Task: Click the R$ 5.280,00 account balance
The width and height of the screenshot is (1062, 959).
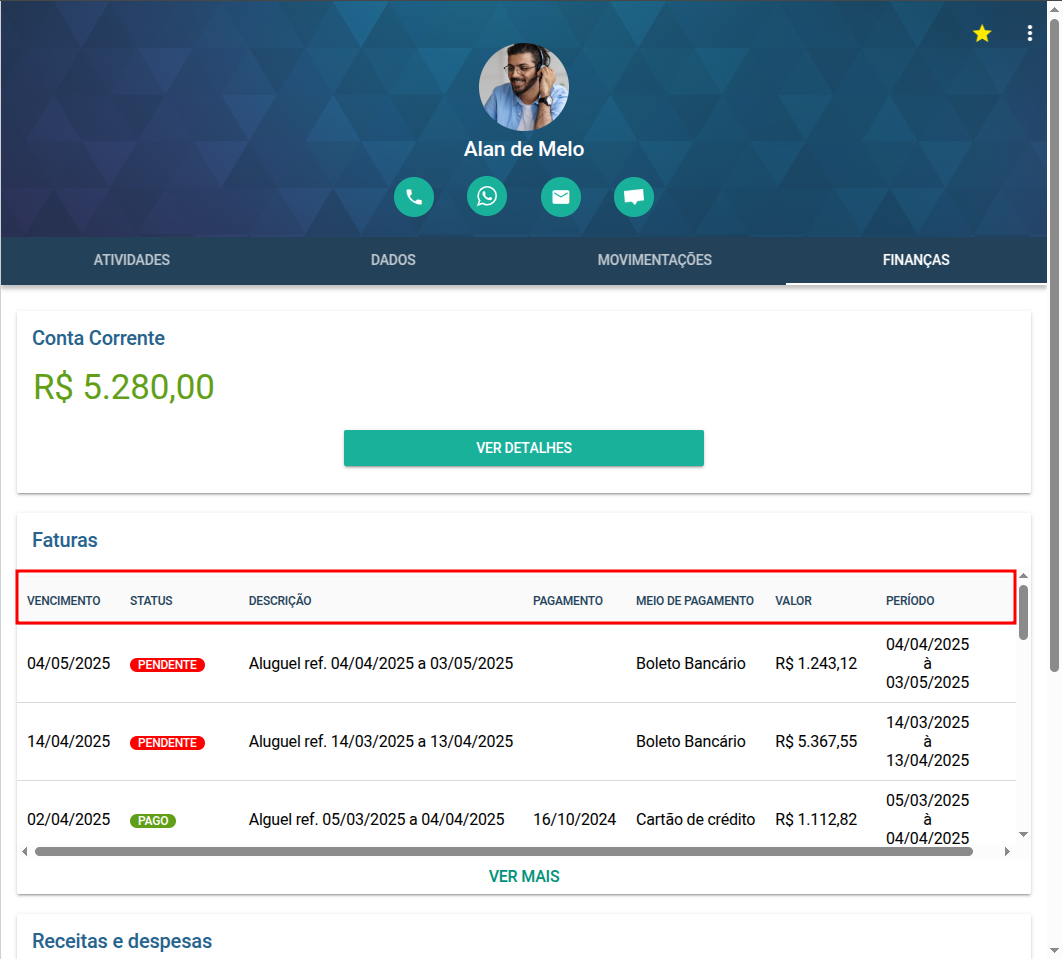Action: point(124,387)
